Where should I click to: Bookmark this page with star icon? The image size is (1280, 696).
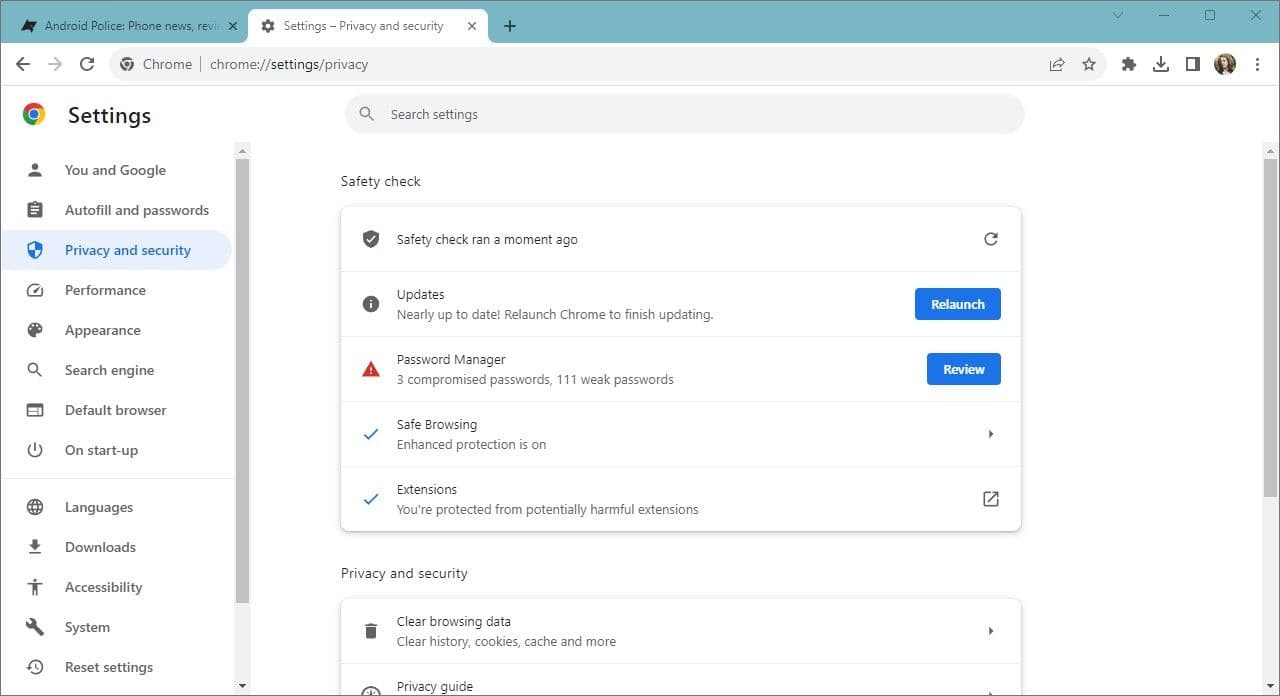1089,64
